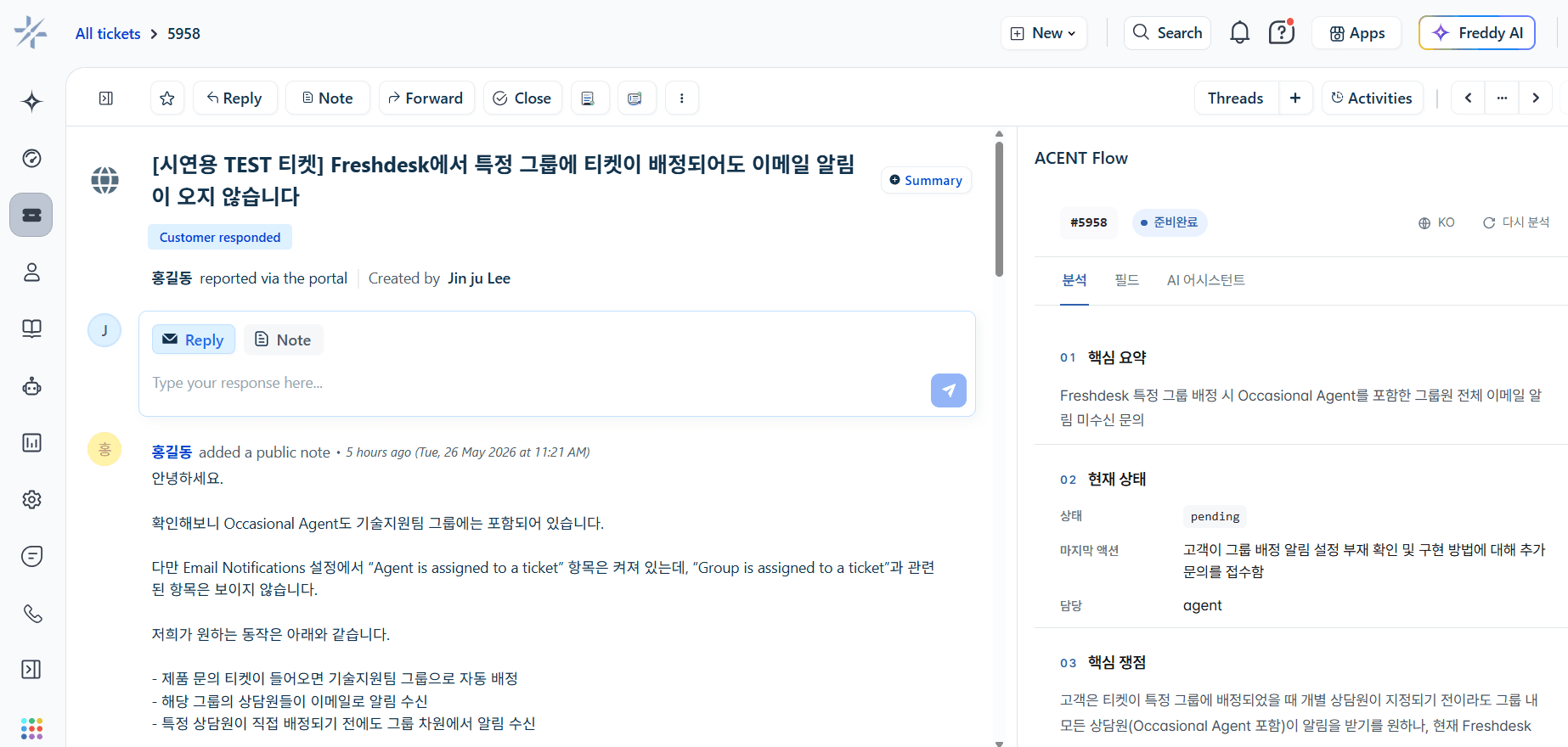Image resolution: width=1568 pixels, height=747 pixels.
Task: Open the Tickets sidebar icon
Action: [x=31, y=215]
